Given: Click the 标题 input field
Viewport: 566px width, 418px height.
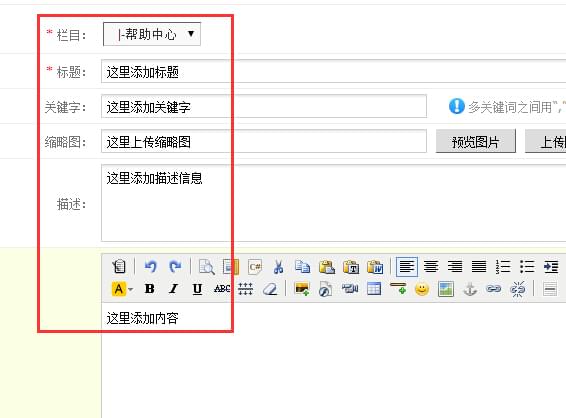Looking at the screenshot, I should (334, 71).
